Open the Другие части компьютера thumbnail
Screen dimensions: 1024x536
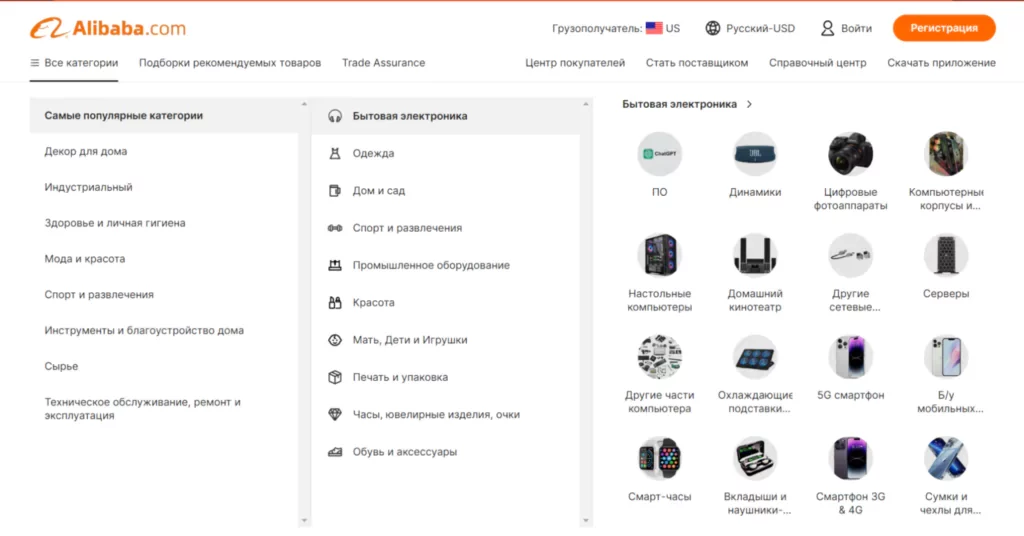click(x=660, y=356)
